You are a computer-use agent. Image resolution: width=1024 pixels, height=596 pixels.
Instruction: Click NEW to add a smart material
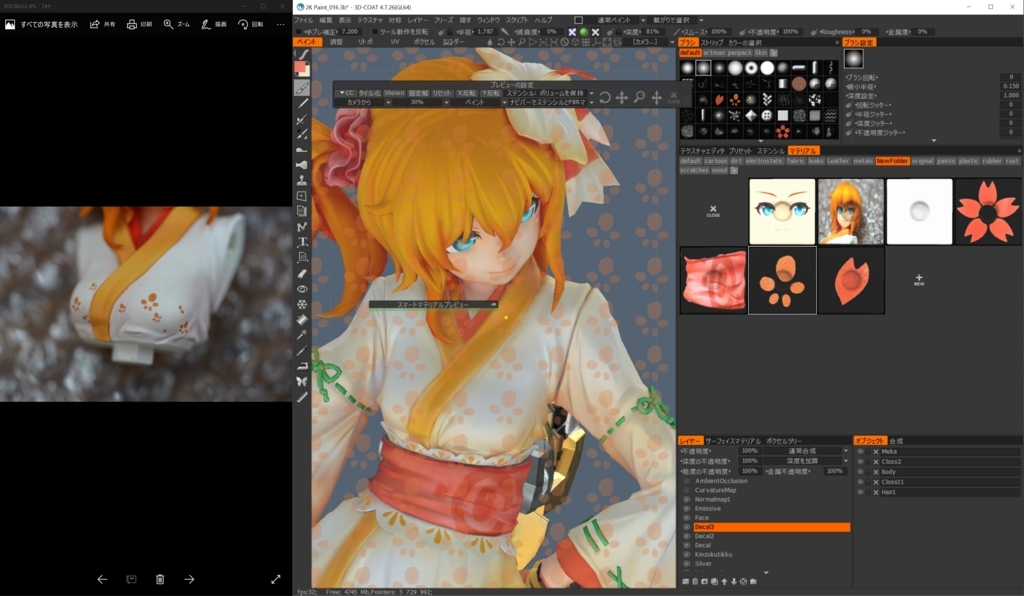[x=919, y=280]
